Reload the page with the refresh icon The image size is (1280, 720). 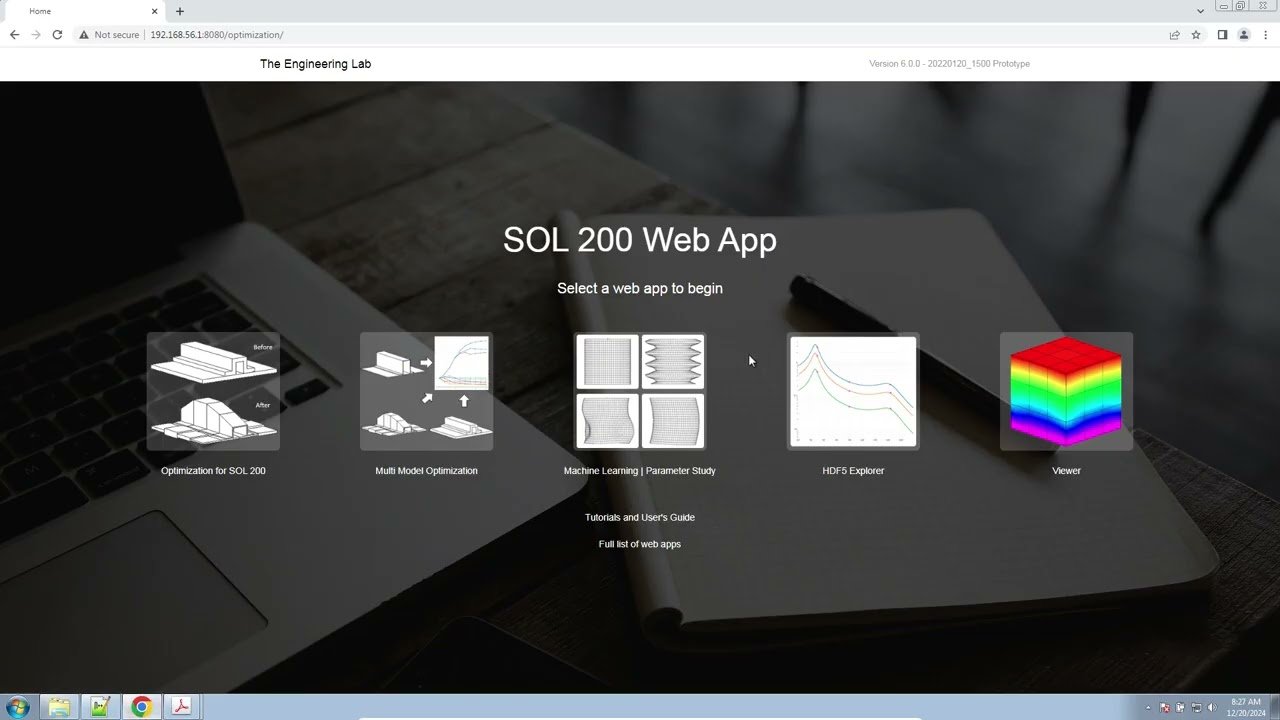point(57,35)
